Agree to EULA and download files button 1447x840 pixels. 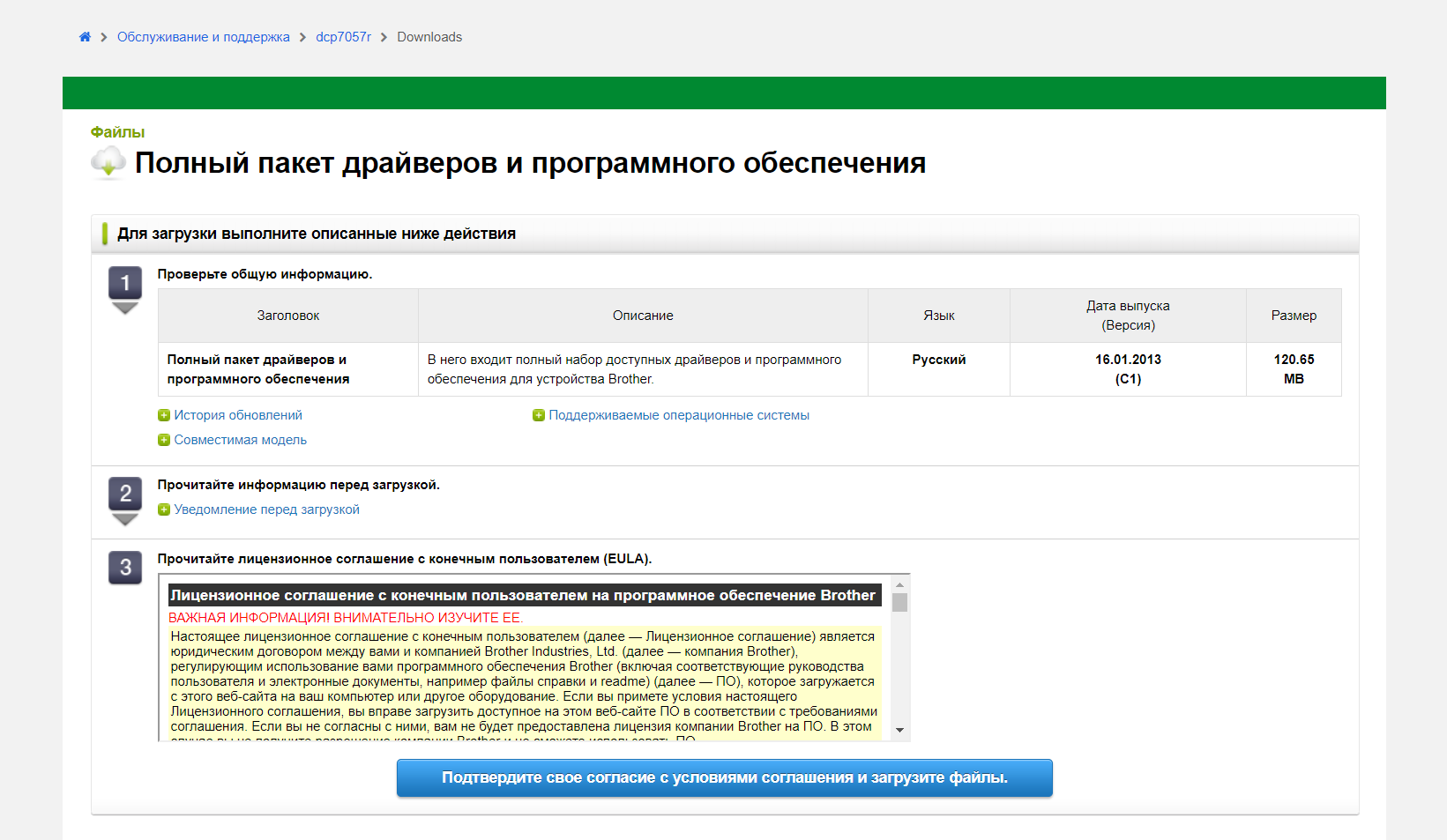pos(725,777)
